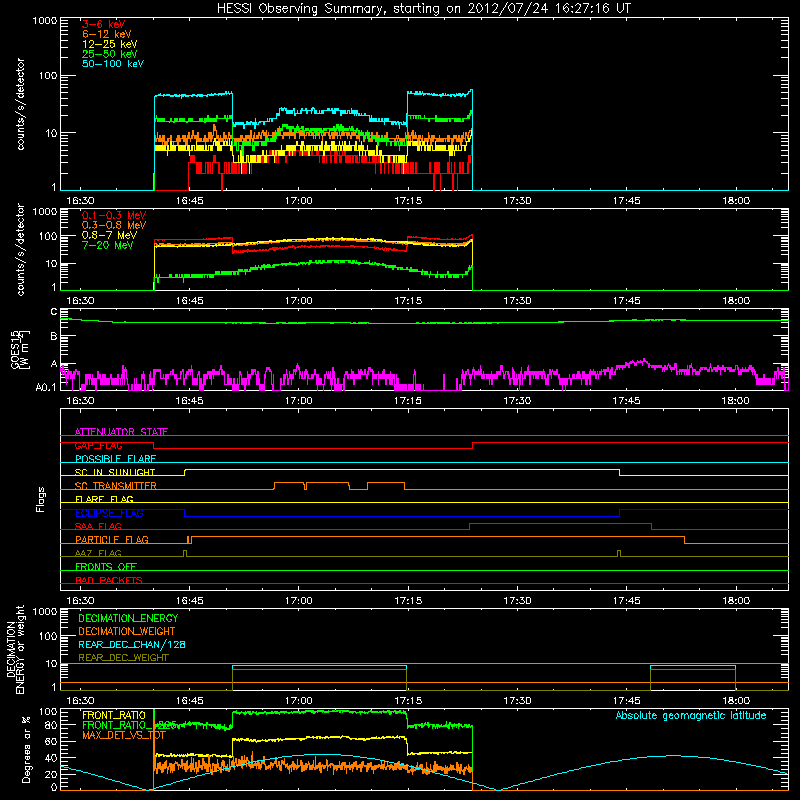Select the AAZ_FLAG label
The image size is (800, 800).
point(98,553)
